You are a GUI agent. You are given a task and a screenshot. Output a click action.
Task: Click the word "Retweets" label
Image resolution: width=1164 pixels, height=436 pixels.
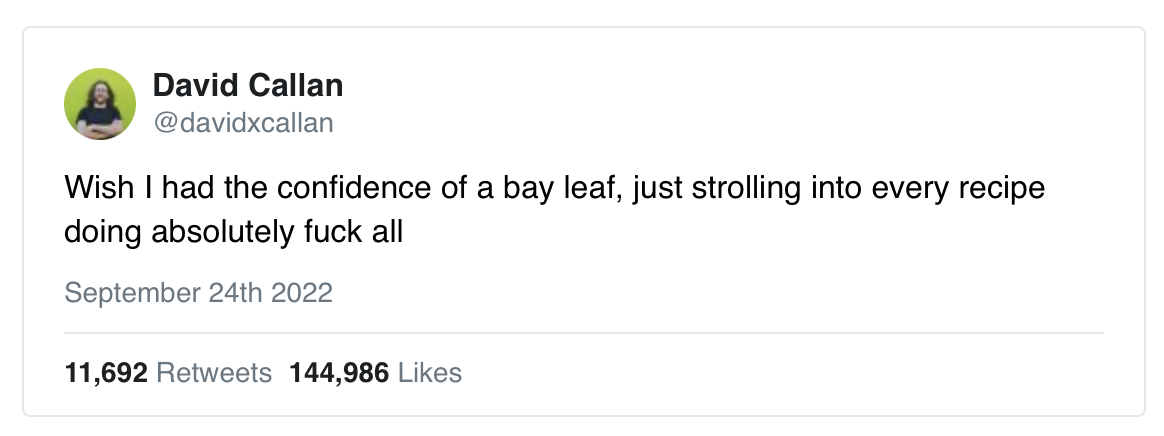pos(214,373)
